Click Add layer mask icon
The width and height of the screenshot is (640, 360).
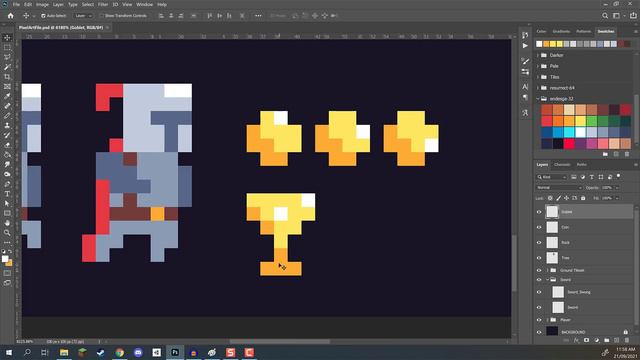tap(587, 340)
